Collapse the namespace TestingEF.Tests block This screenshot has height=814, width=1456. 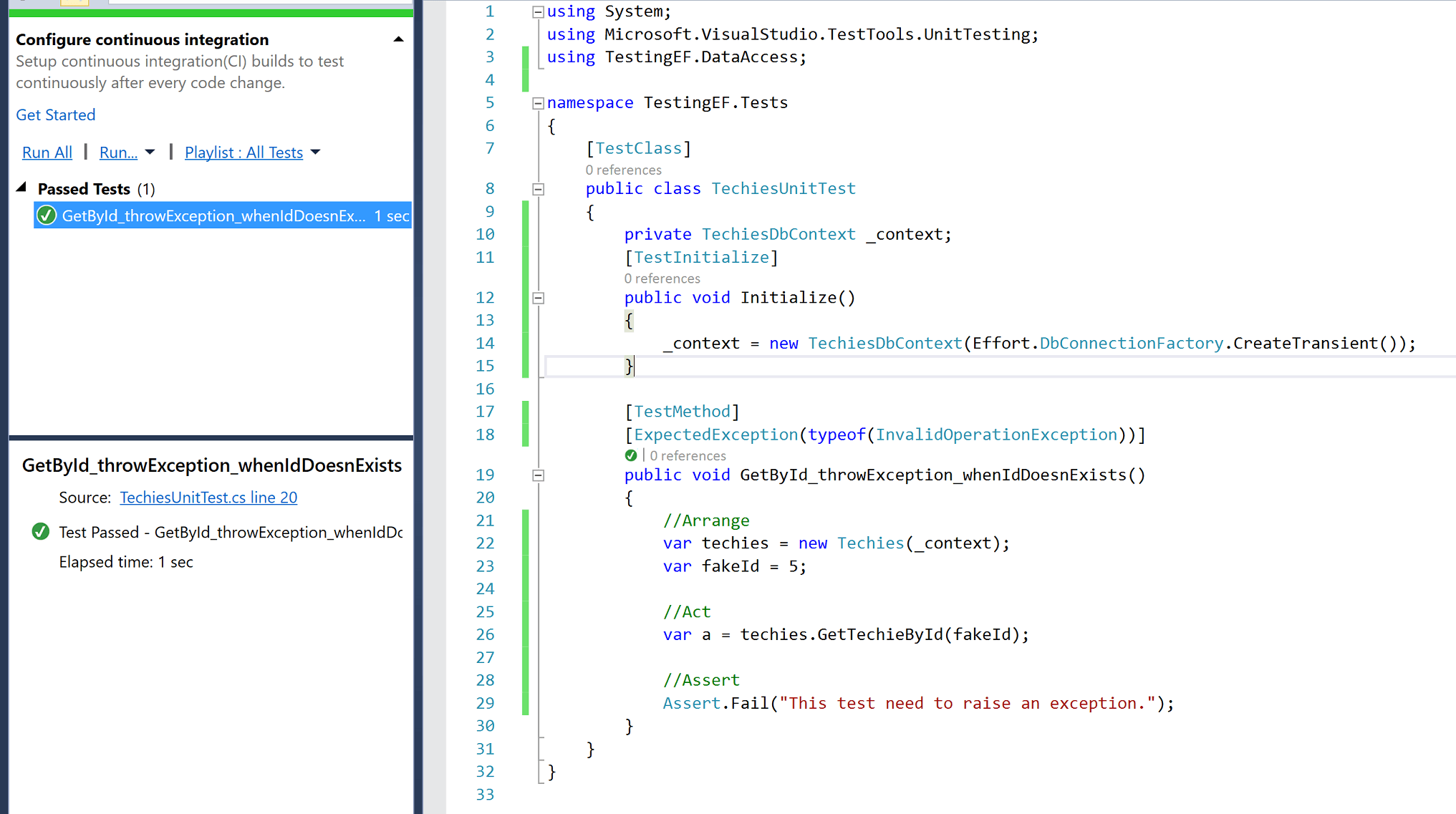pos(538,103)
